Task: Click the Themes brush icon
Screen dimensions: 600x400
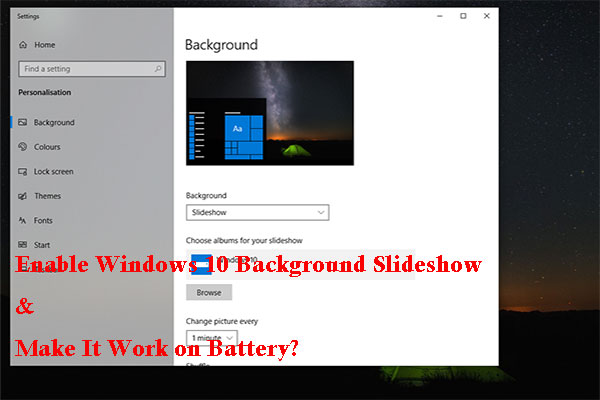Action: click(22, 196)
